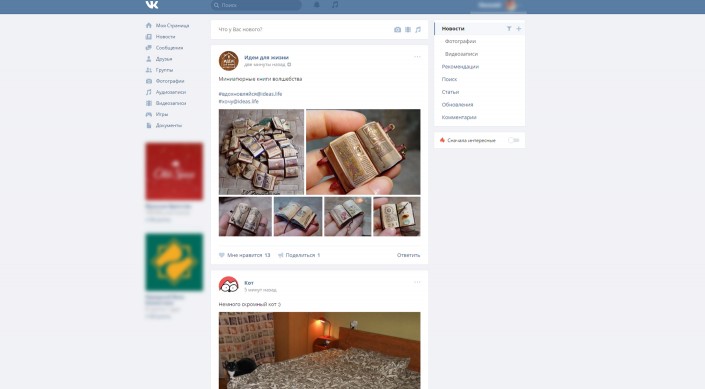Open the large open-book photo in hand
The width and height of the screenshot is (705, 389).
(363, 152)
